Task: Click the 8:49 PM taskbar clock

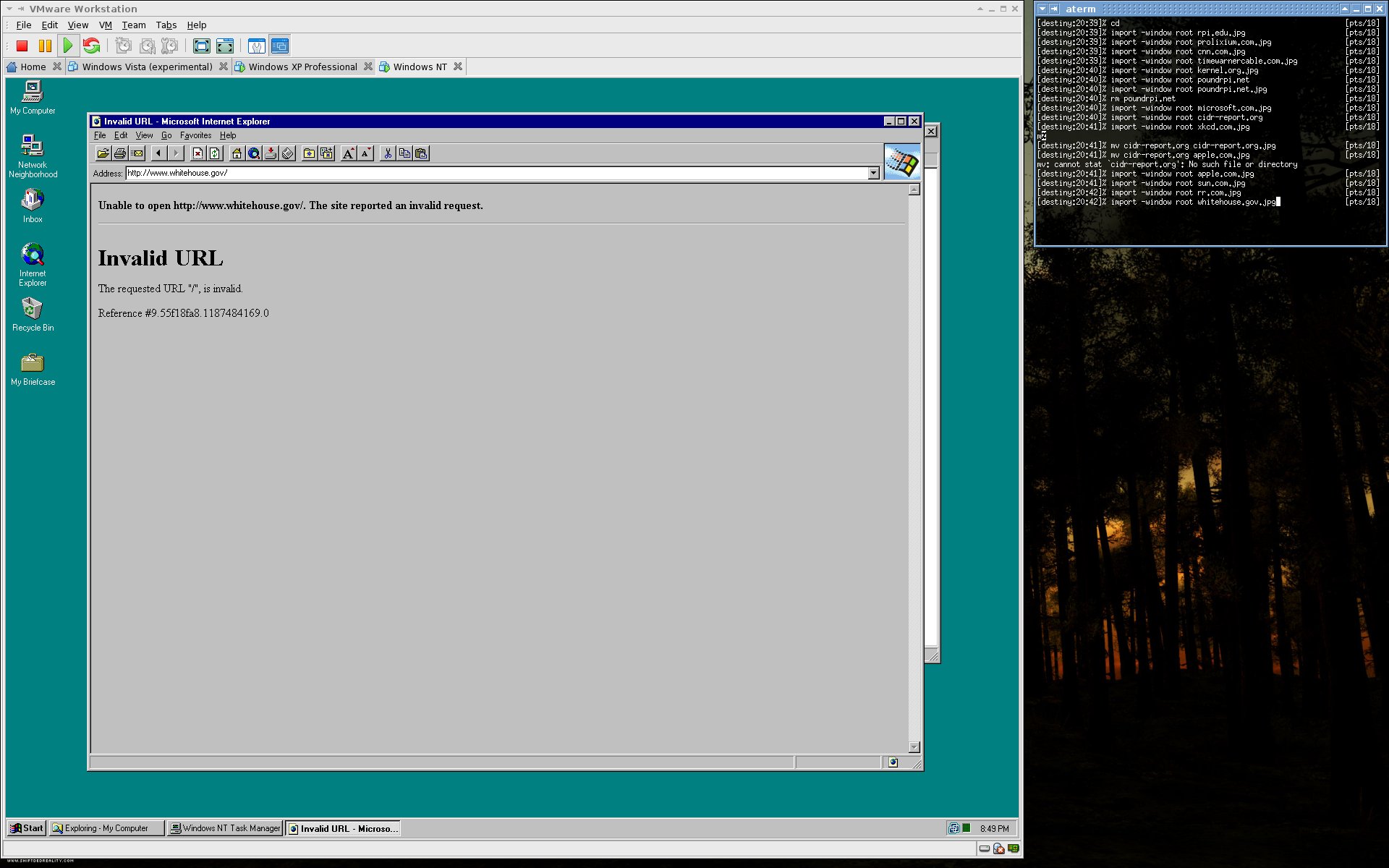Action: 995,829
